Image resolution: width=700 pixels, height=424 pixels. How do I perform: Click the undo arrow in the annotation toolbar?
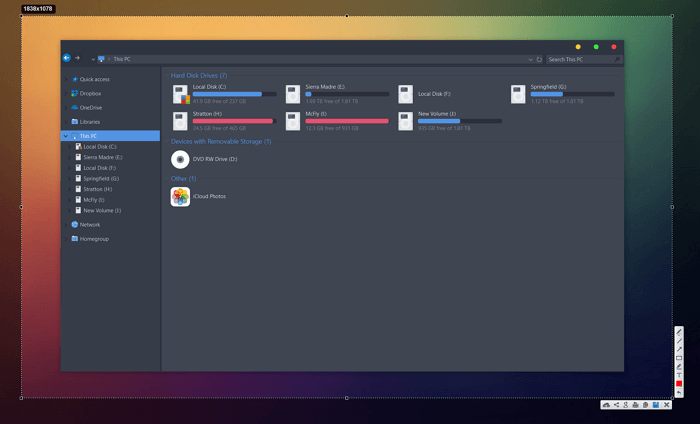[679, 393]
